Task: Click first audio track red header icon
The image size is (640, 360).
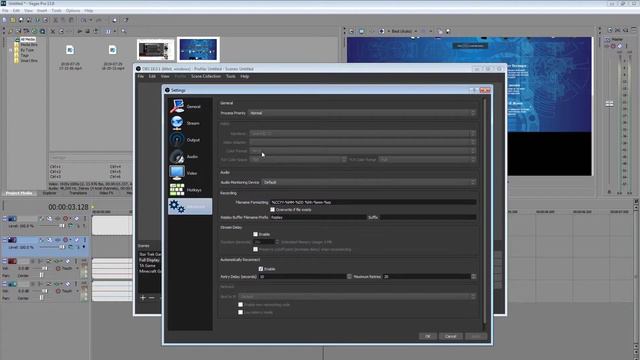Action: click(12, 261)
